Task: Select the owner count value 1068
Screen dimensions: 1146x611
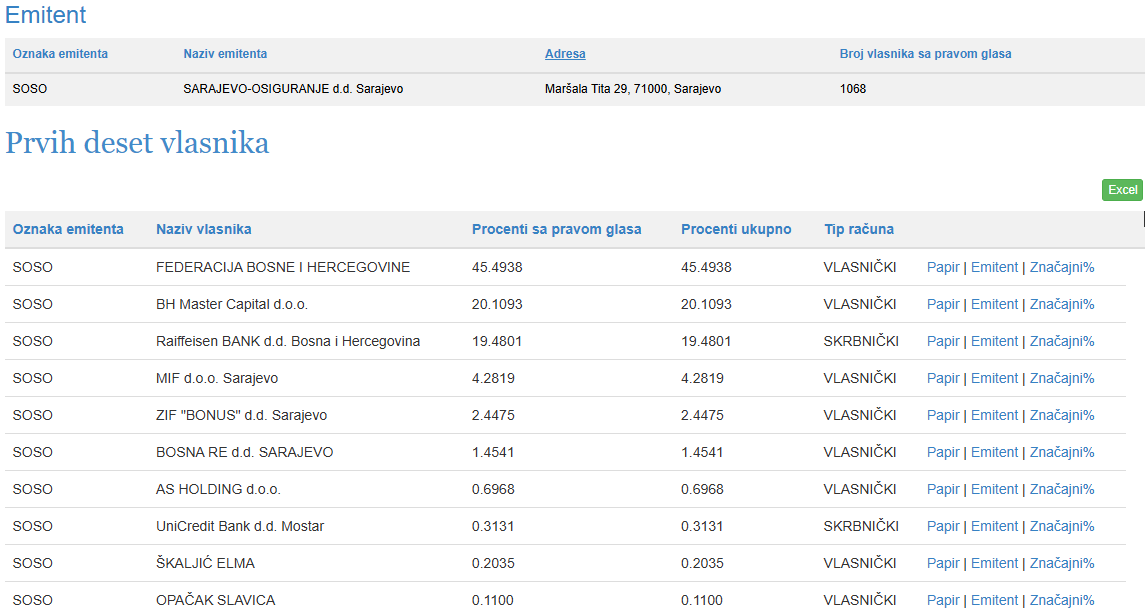Action: (x=853, y=89)
